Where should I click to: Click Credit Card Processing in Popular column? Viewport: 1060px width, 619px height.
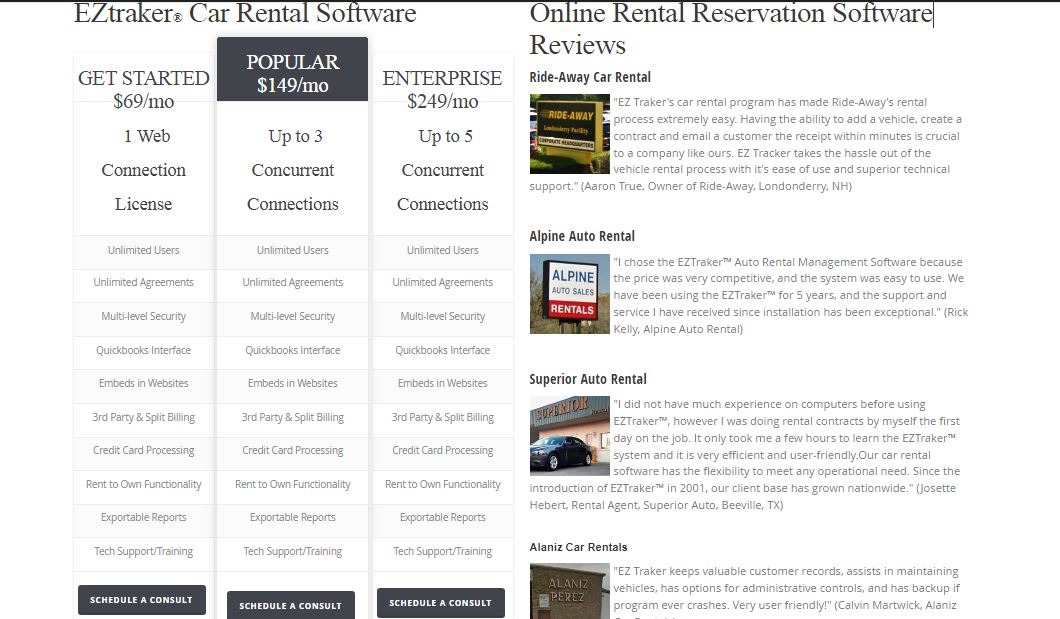(x=293, y=450)
